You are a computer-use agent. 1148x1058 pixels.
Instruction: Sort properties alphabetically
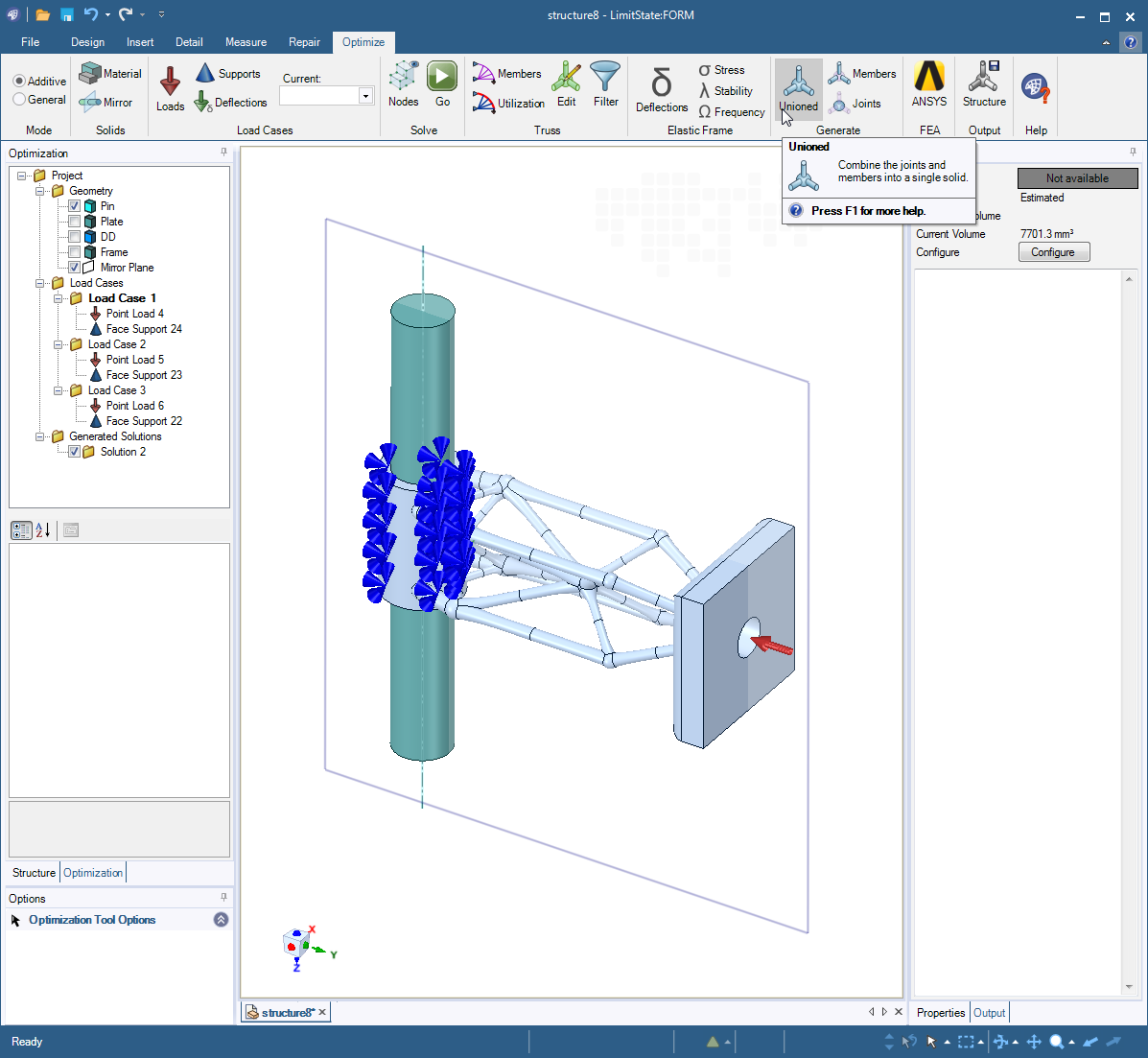[x=42, y=530]
